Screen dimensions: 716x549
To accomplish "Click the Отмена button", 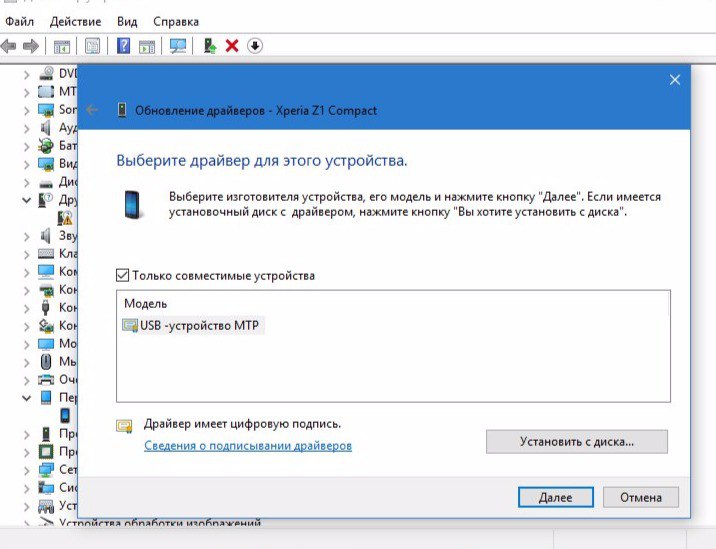I will (x=641, y=497).
